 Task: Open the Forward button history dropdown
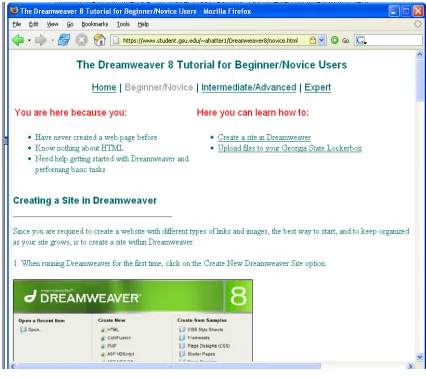click(52, 40)
